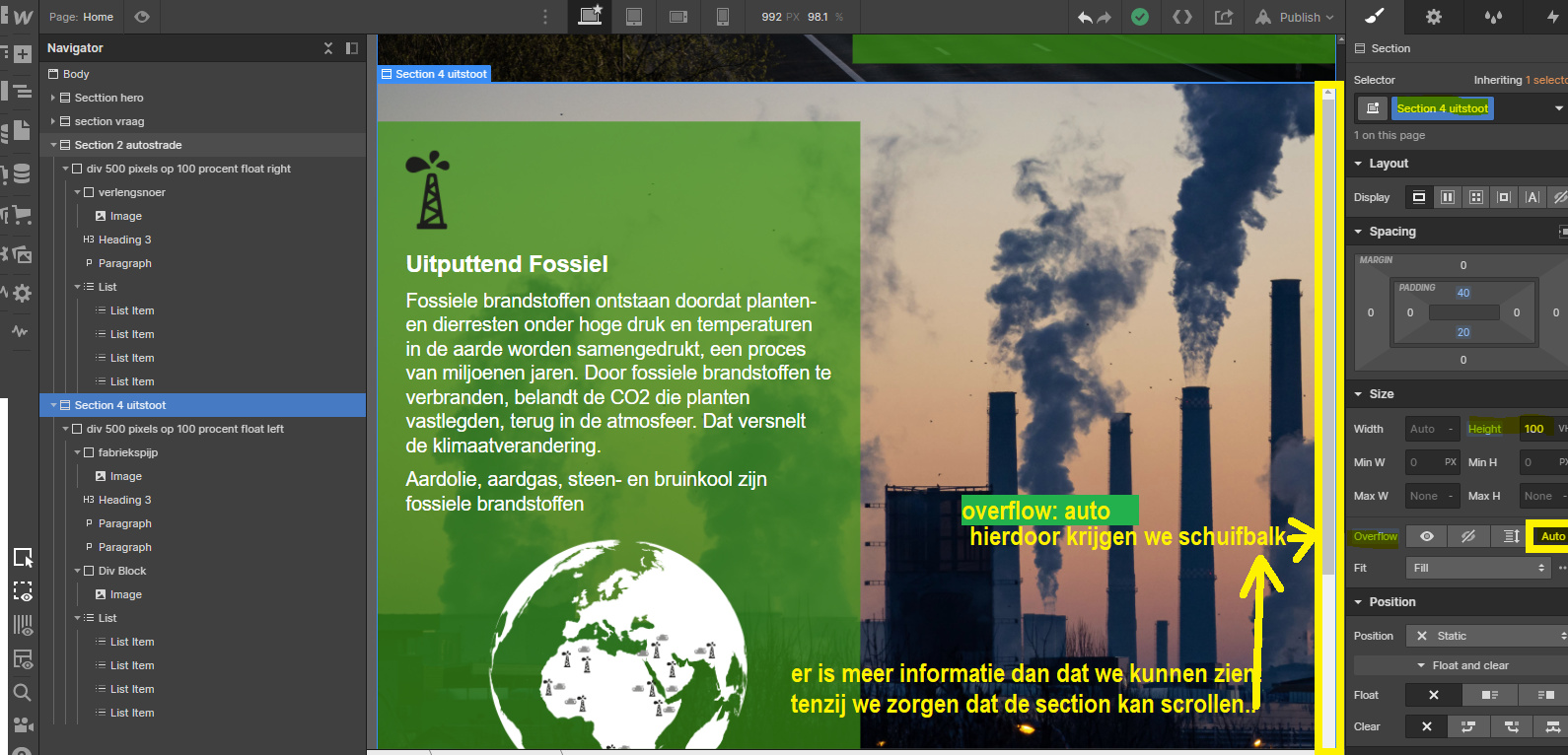1568x755 pixels.
Task: Click the share project icon
Action: pos(1224,17)
